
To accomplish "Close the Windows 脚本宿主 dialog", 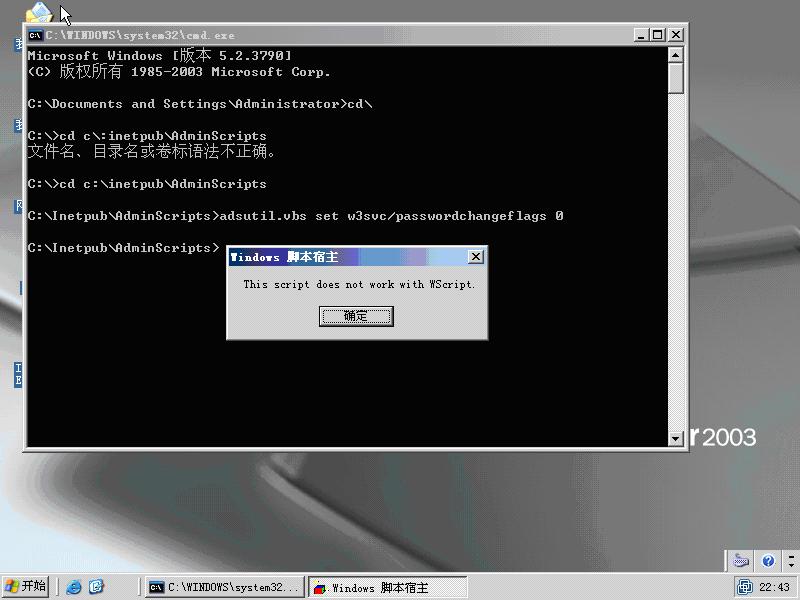I will click(476, 257).
